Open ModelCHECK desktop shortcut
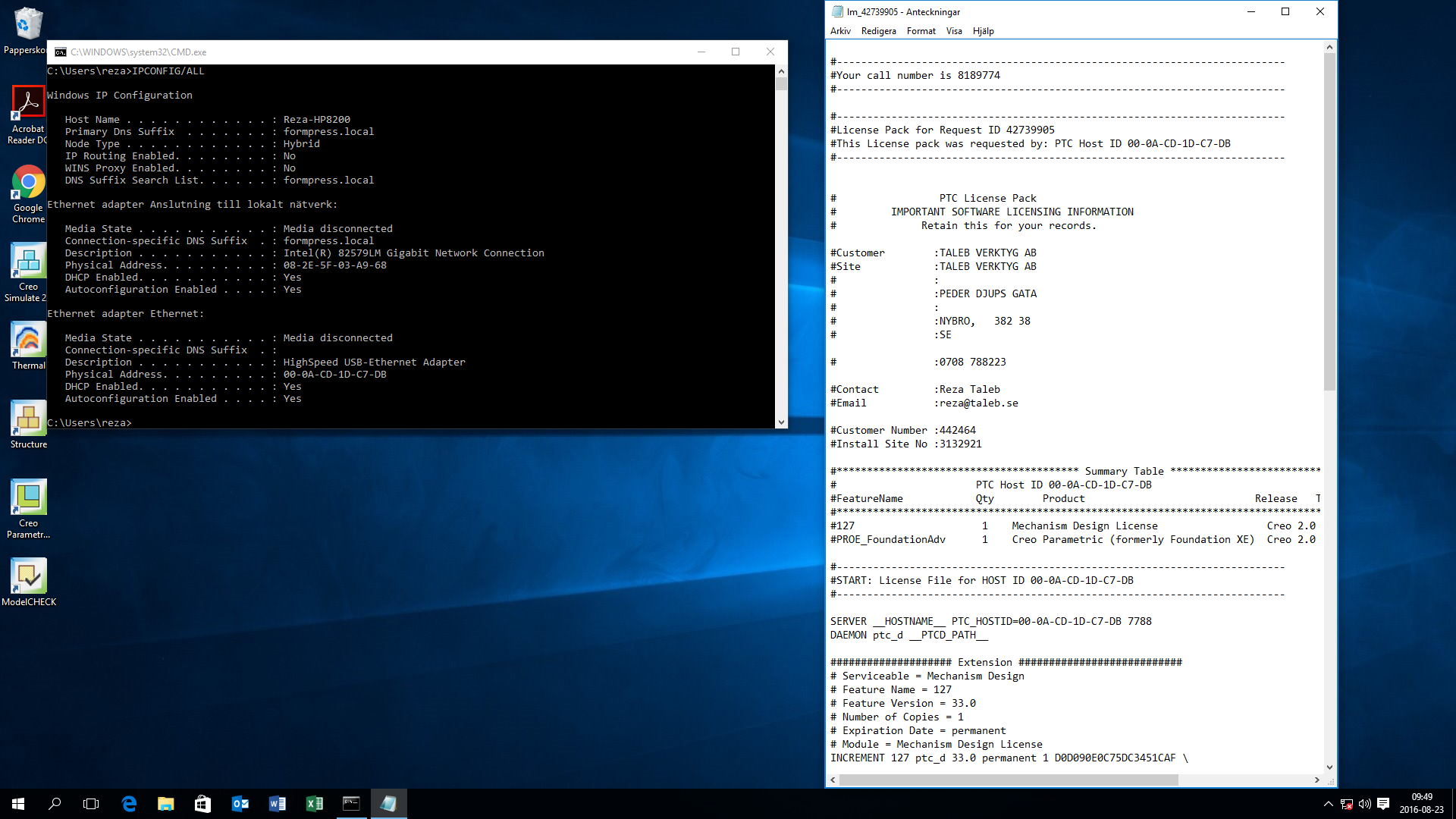This screenshot has height=819, width=1456. pyautogui.click(x=29, y=582)
